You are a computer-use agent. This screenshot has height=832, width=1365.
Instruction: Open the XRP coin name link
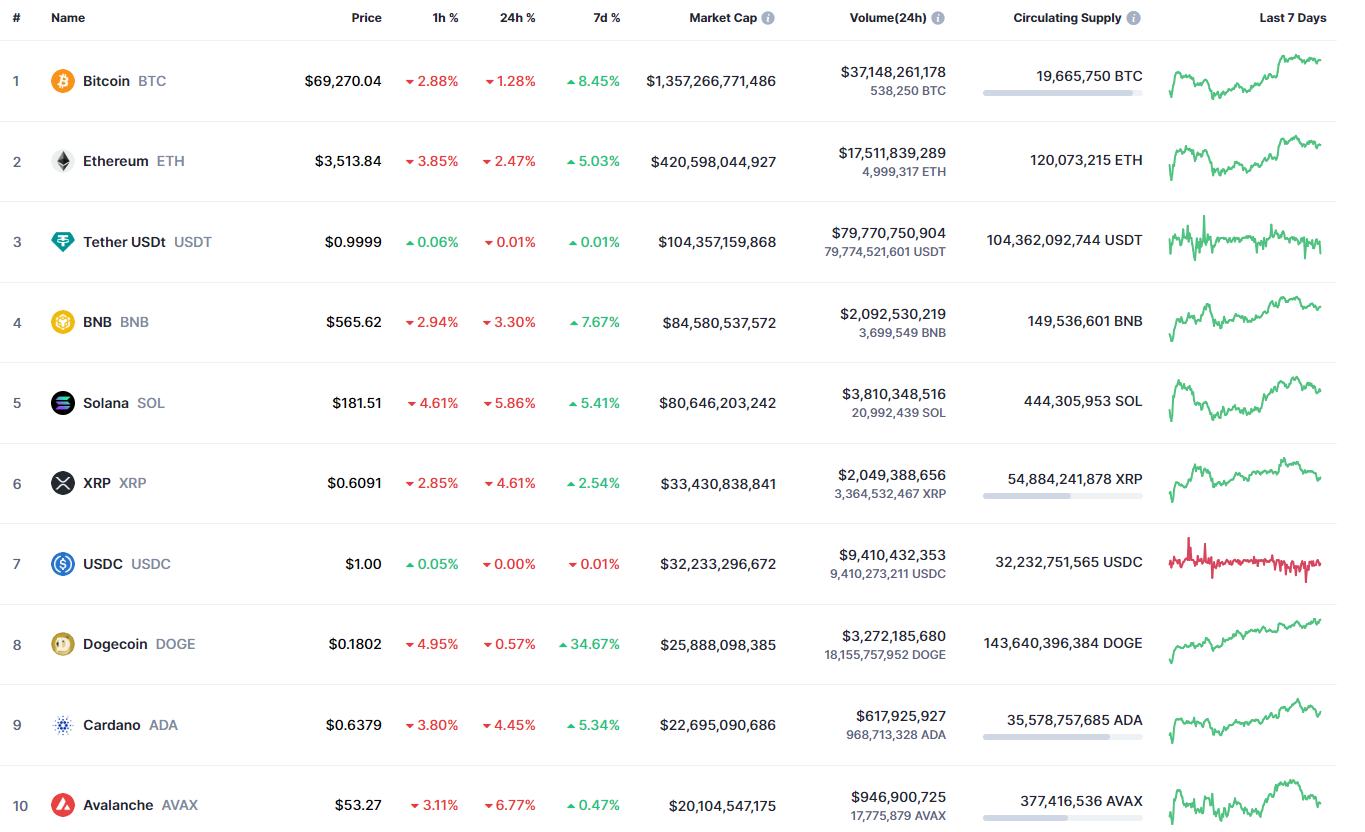click(97, 483)
